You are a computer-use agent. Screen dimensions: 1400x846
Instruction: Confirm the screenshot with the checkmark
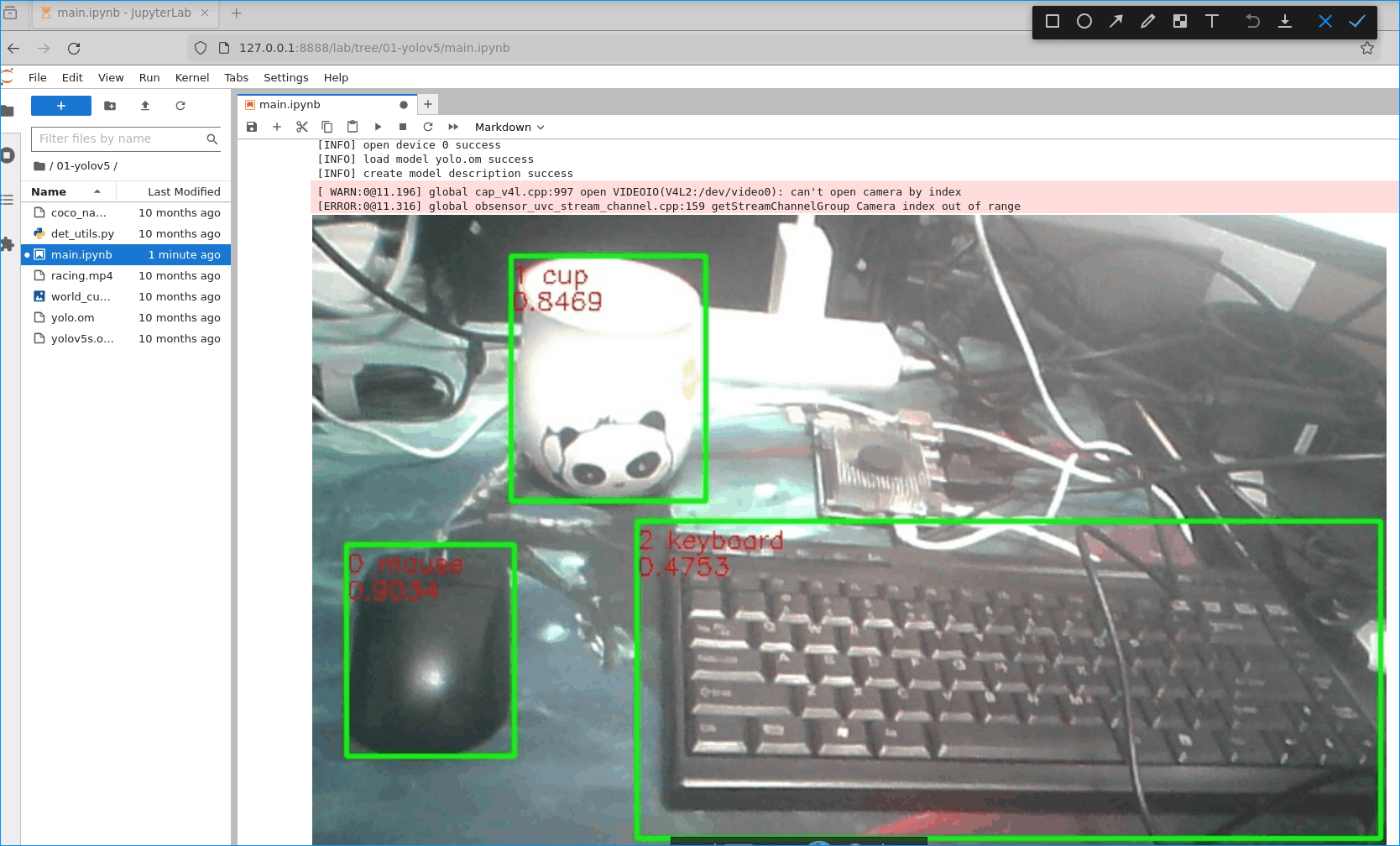coord(1357,21)
